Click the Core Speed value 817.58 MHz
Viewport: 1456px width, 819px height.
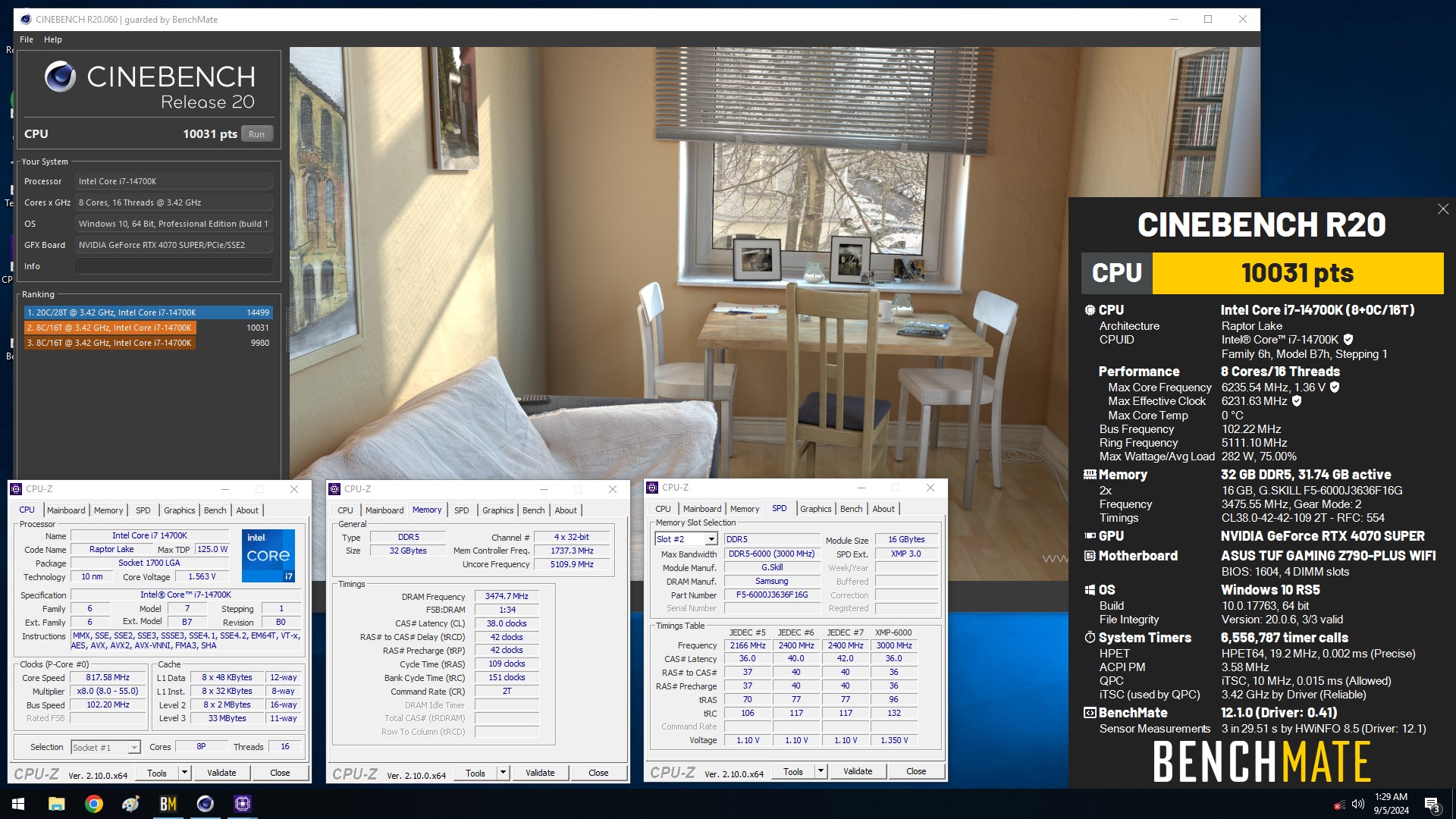tap(108, 678)
